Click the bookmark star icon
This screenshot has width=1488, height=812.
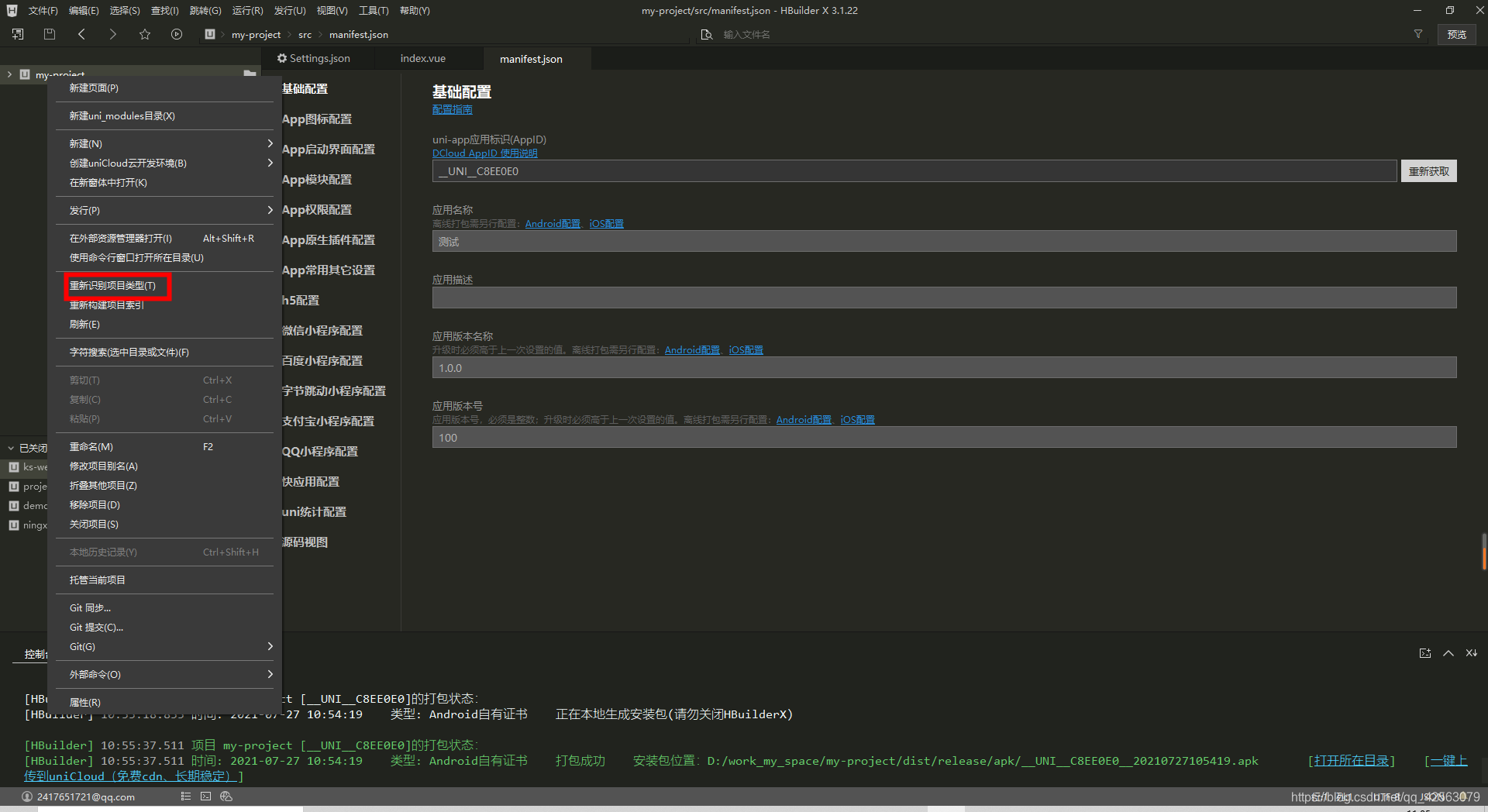click(x=145, y=34)
